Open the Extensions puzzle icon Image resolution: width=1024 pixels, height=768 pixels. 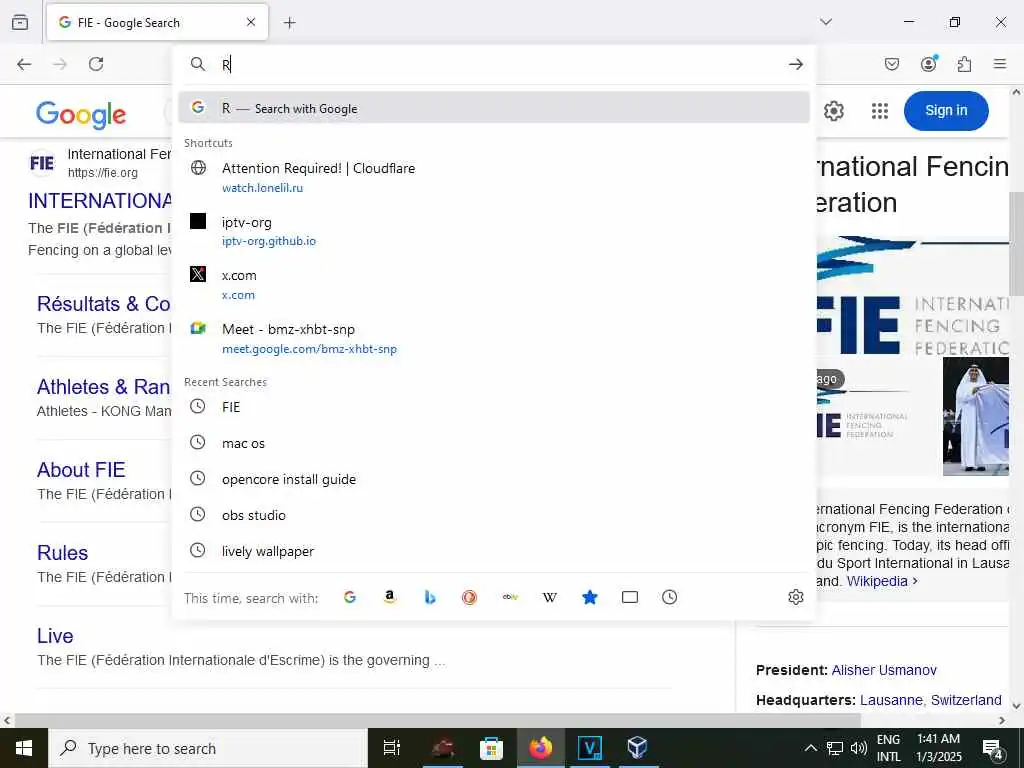(x=965, y=64)
